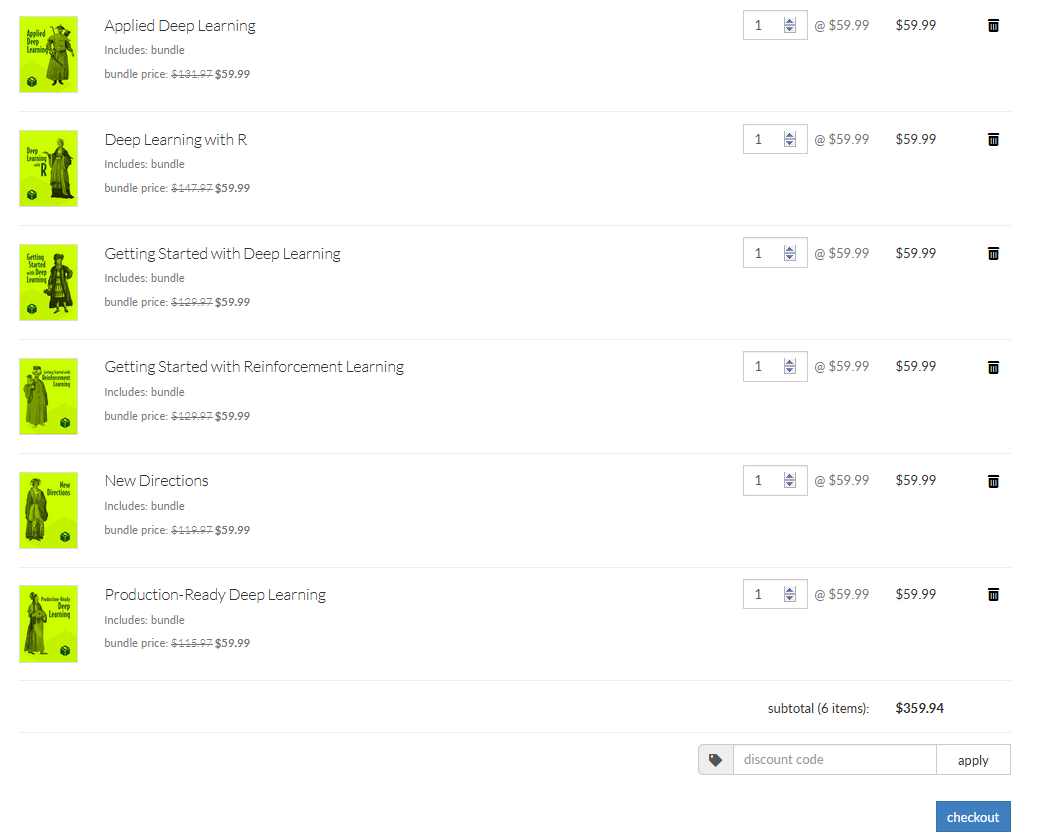Select the subtotal amount $359.94
This screenshot has height=839, width=1064.
[919, 709]
